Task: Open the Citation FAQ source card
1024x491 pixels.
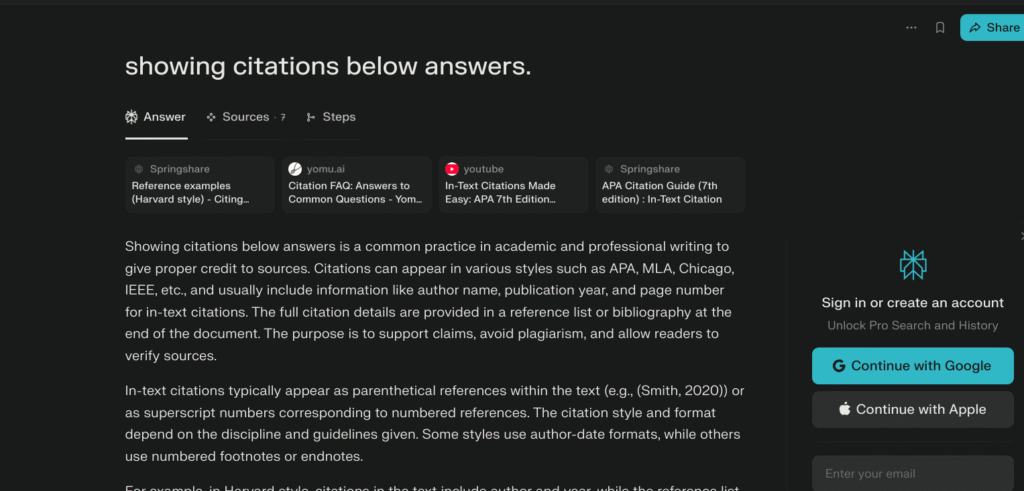Action: coord(356,186)
